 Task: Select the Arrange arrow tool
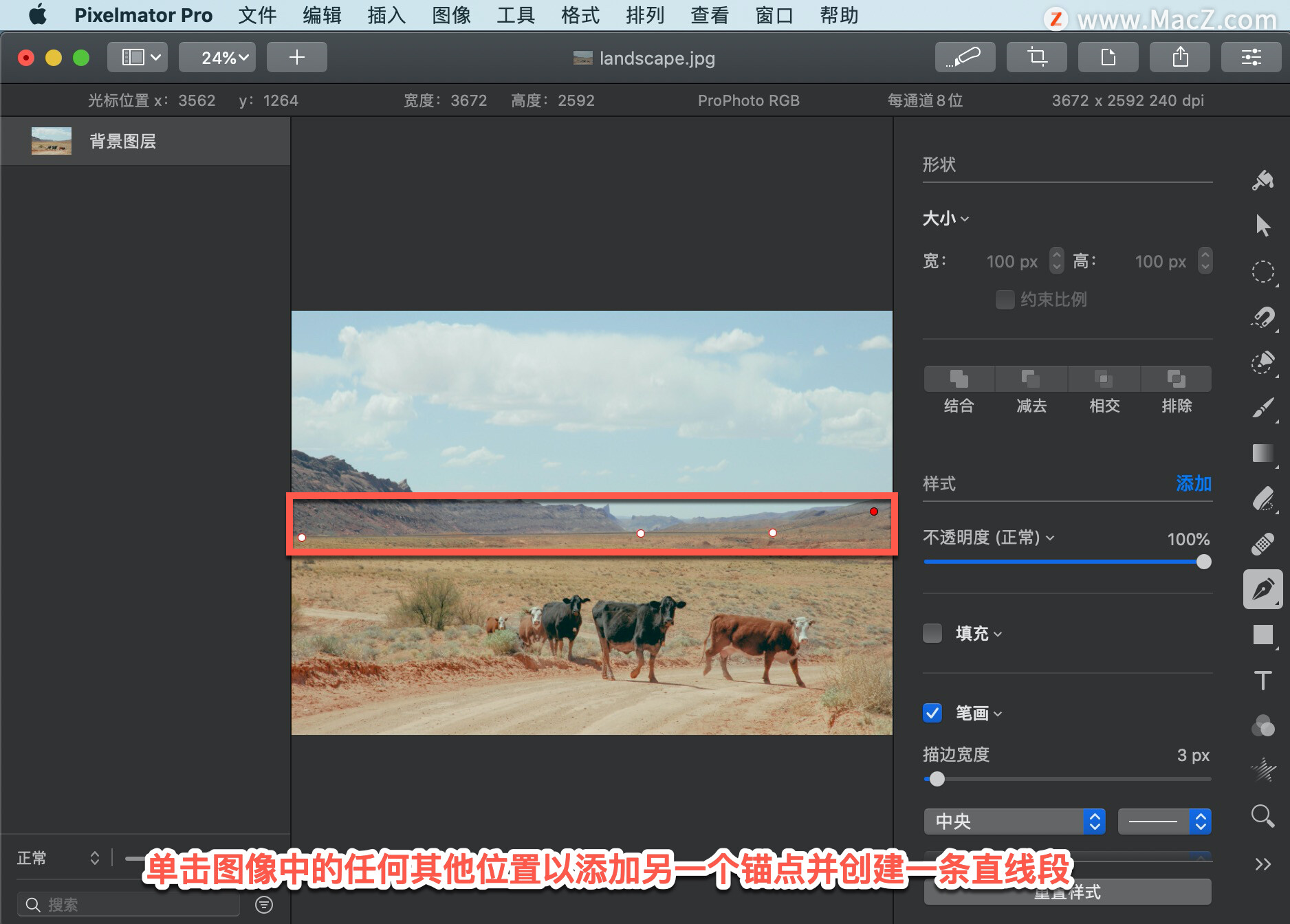pyautogui.click(x=1262, y=225)
